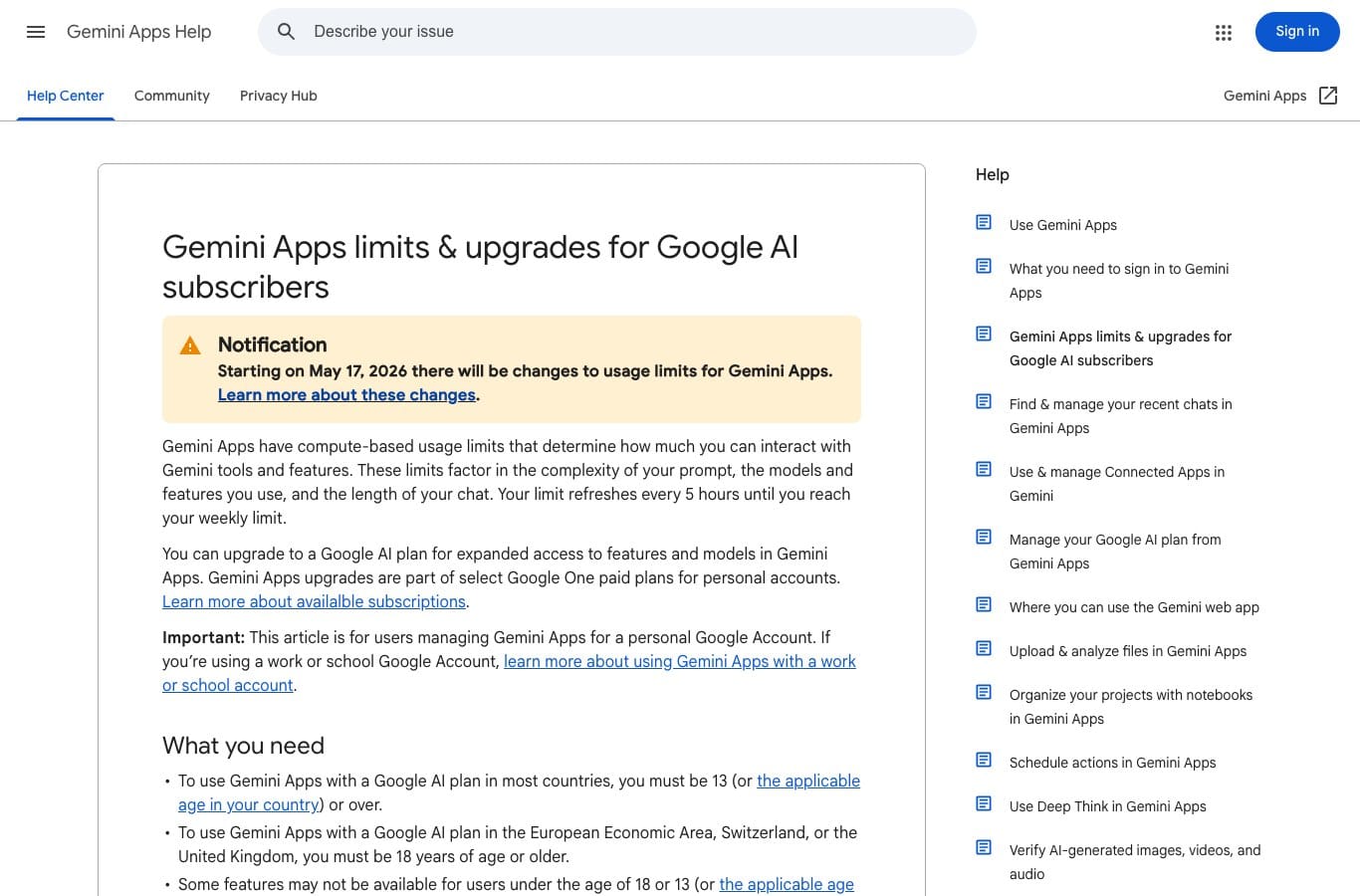Viewport: 1360px width, 896px height.
Task: Click the article icon beside Gemini Apps limits & upgrades
Action: 984,335
